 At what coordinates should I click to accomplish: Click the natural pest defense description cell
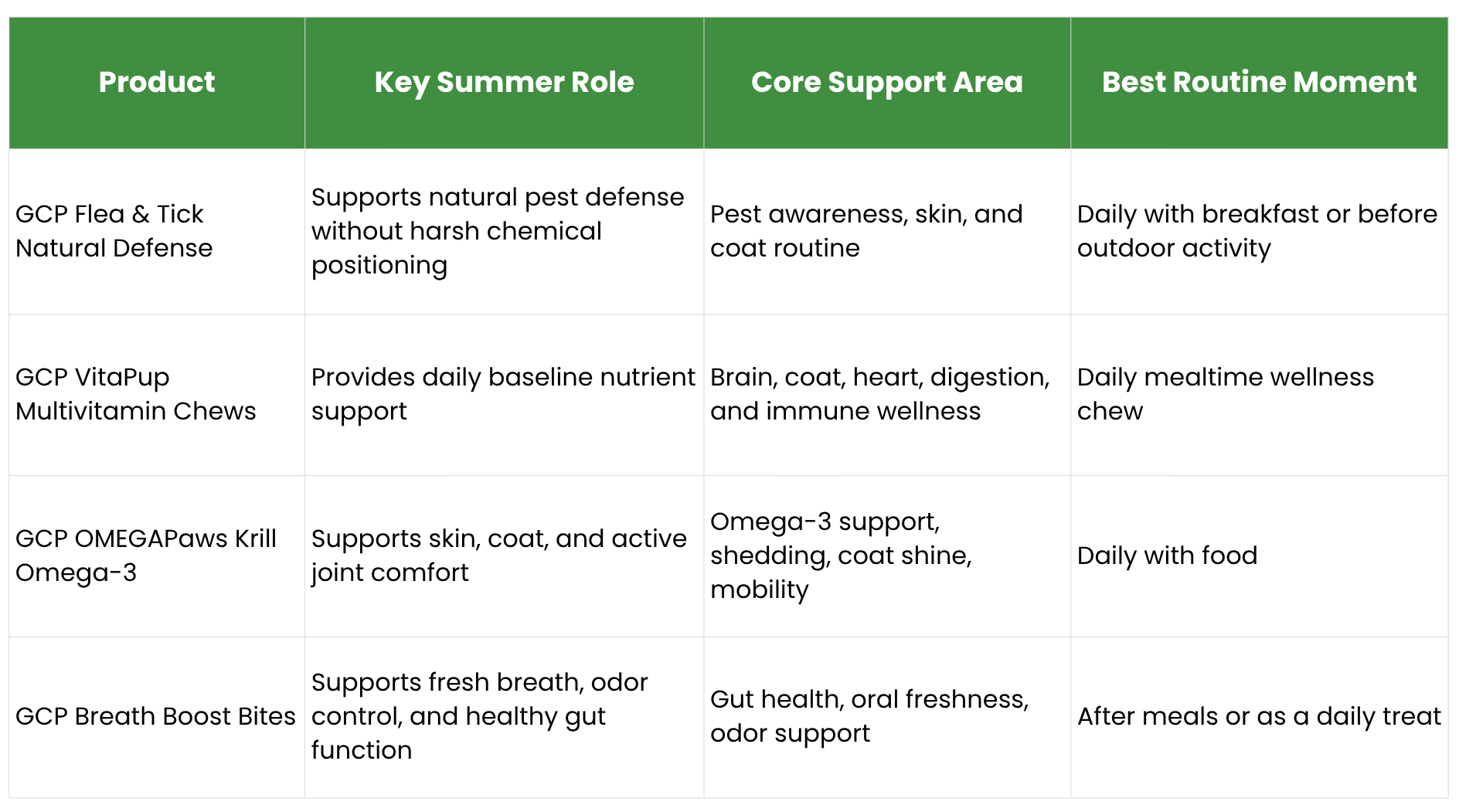[x=504, y=231]
